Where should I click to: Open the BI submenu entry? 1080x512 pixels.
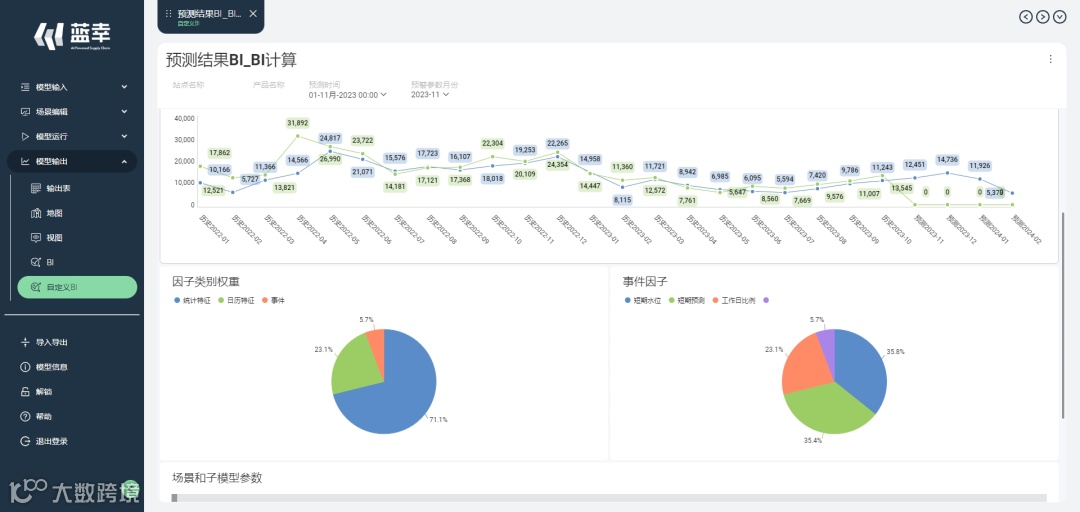pyautogui.click(x=77, y=263)
